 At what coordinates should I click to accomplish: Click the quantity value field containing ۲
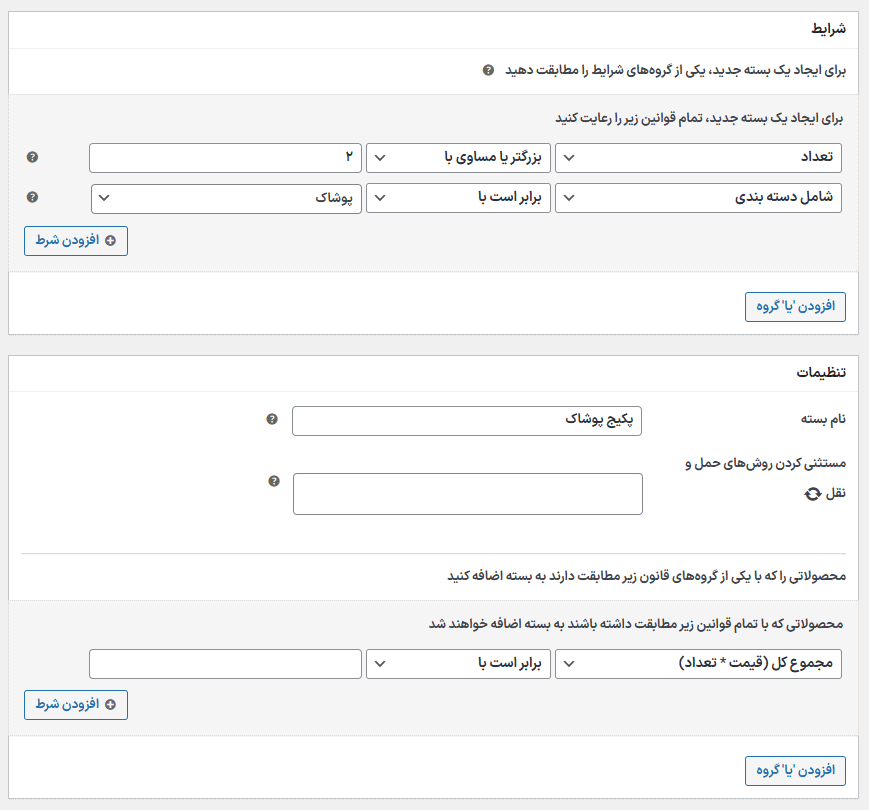[x=226, y=158]
